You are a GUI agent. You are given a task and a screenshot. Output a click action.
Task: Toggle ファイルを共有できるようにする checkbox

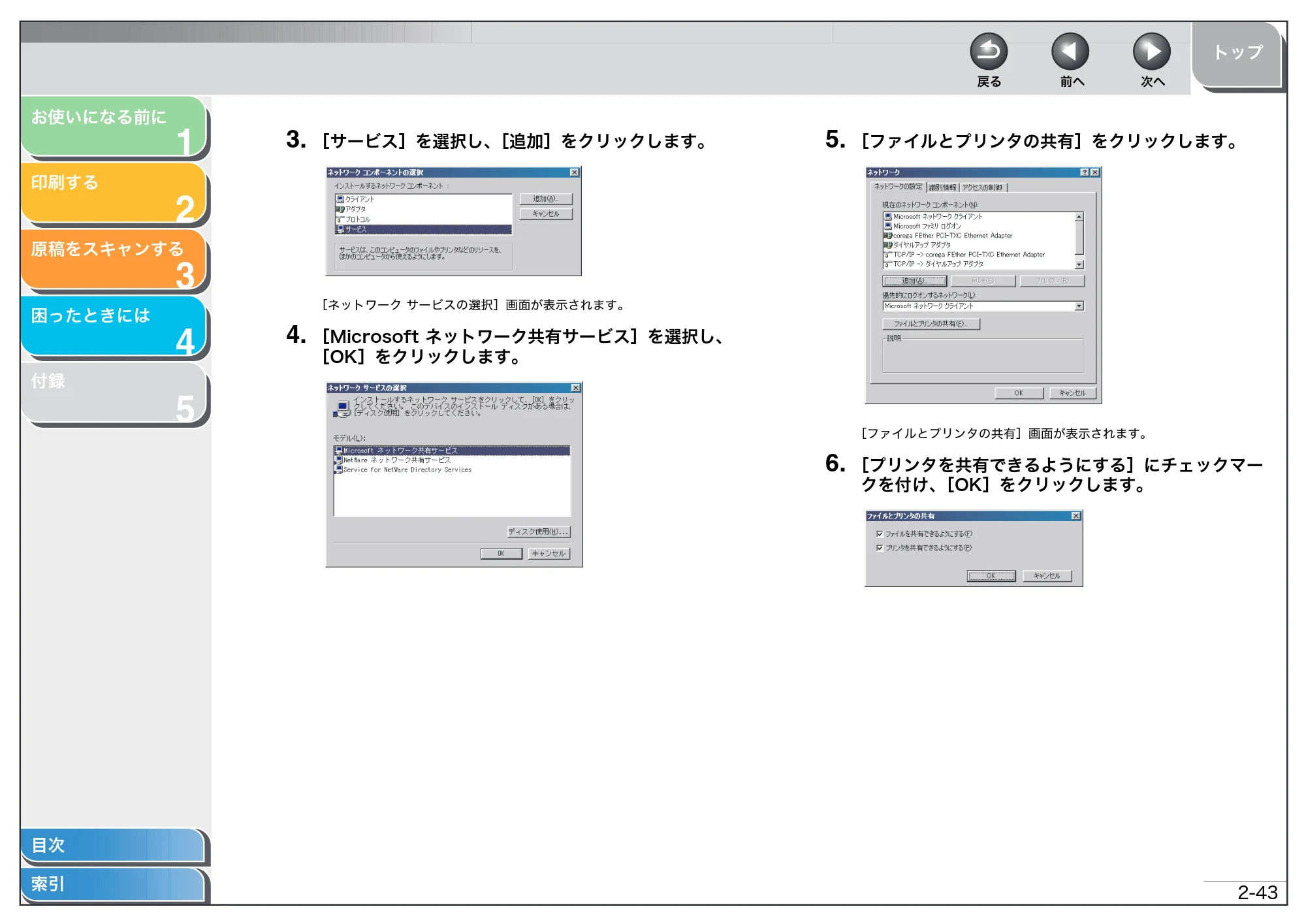(880, 534)
